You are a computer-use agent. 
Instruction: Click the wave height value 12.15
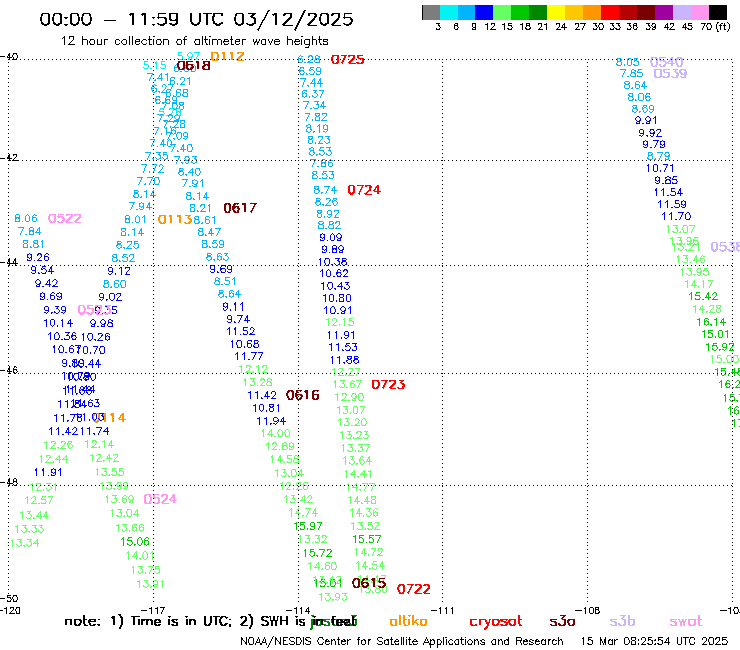(340, 322)
